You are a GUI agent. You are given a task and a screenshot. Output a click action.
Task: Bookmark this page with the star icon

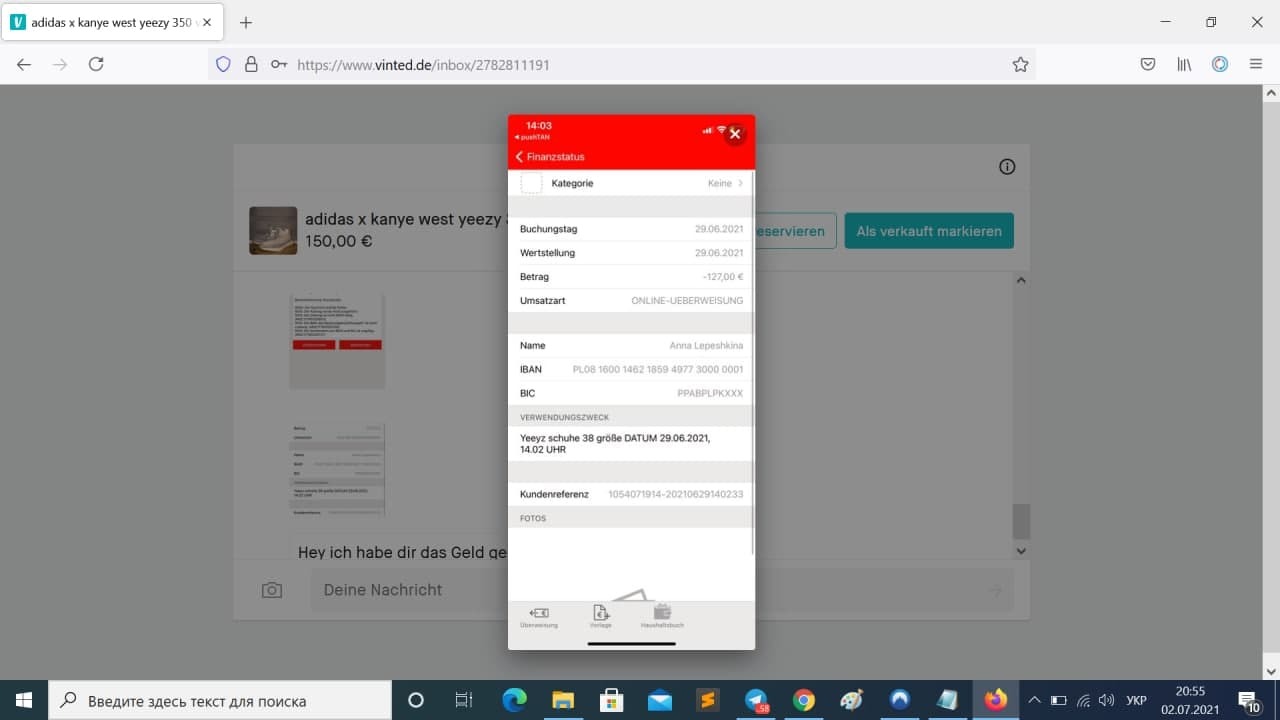1020,64
